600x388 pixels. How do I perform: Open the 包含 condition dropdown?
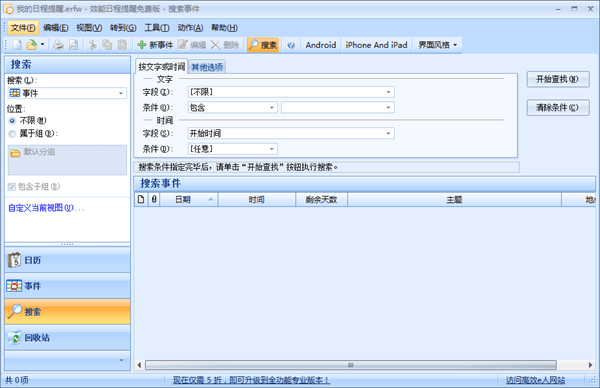[x=232, y=108]
